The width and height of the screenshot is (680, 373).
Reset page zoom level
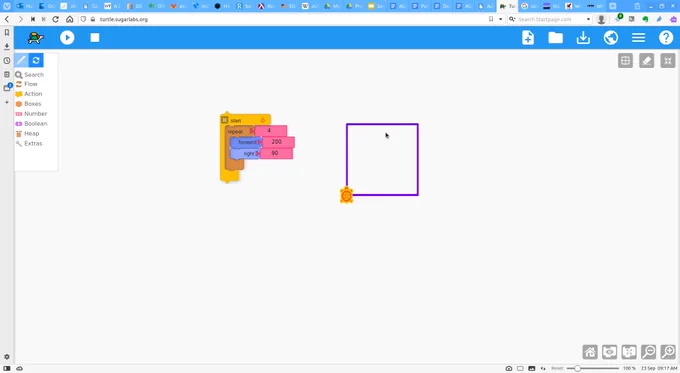tap(557, 368)
